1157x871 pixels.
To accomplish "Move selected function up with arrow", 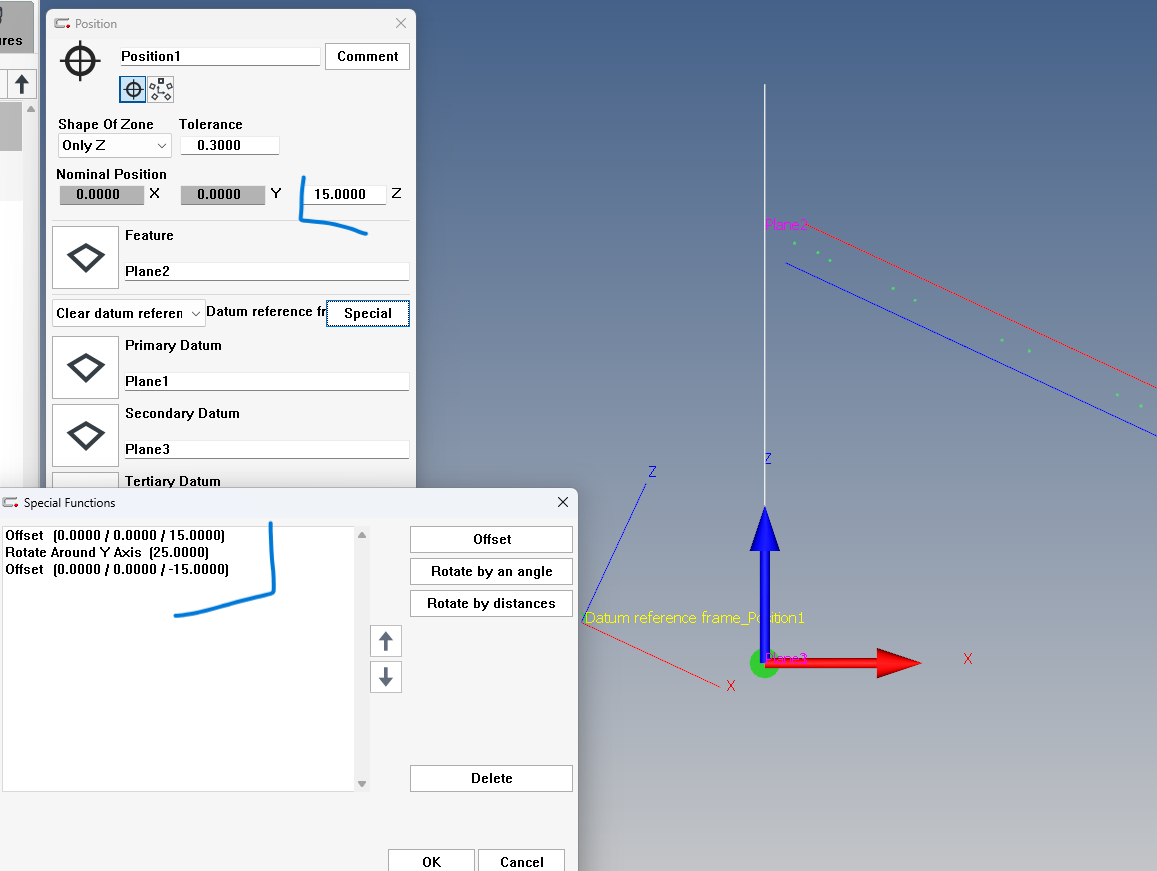I will point(386,641).
